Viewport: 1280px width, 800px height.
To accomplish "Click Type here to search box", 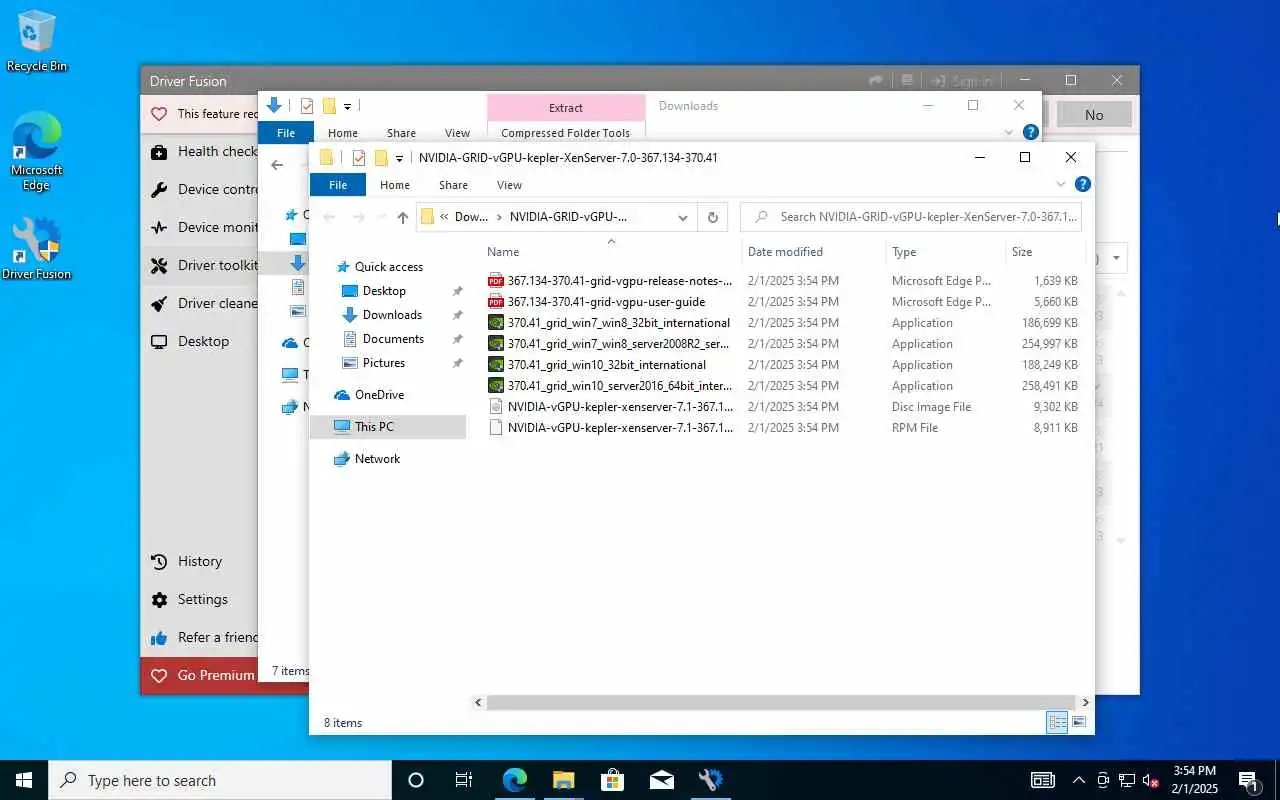I will point(220,780).
